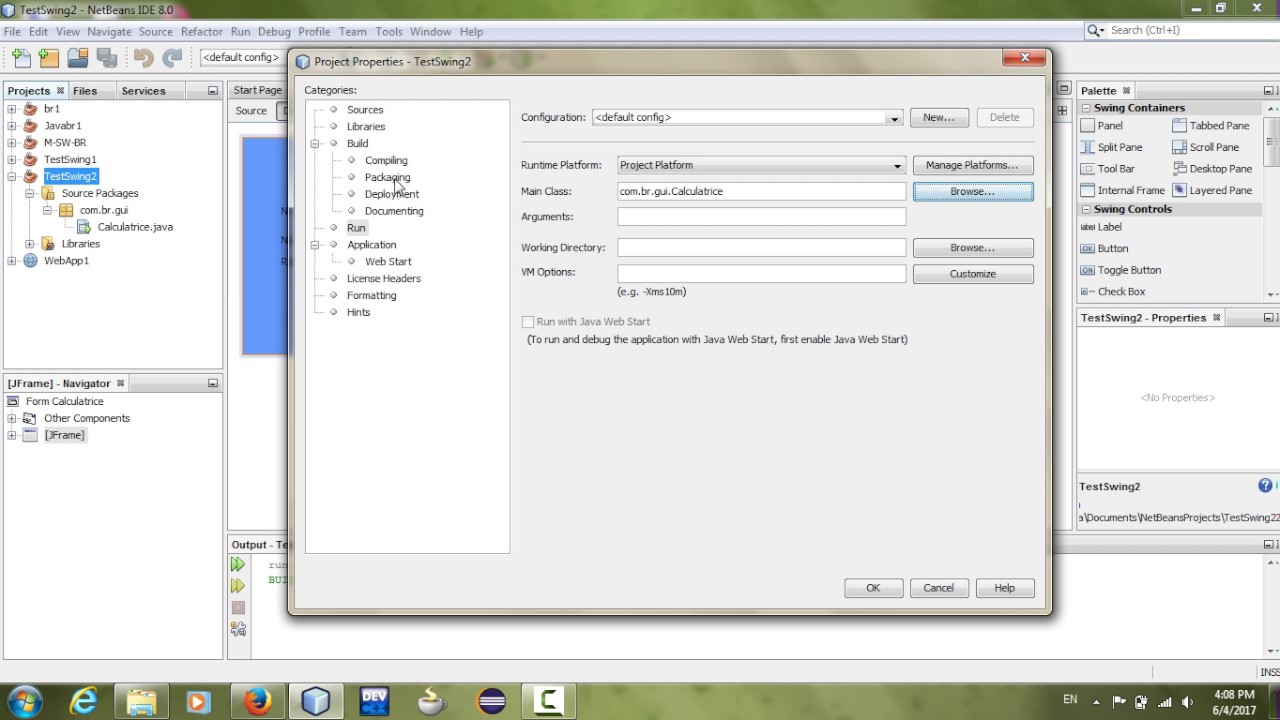This screenshot has width=1280, height=720.
Task: Select the Web Start category
Action: pyautogui.click(x=388, y=262)
